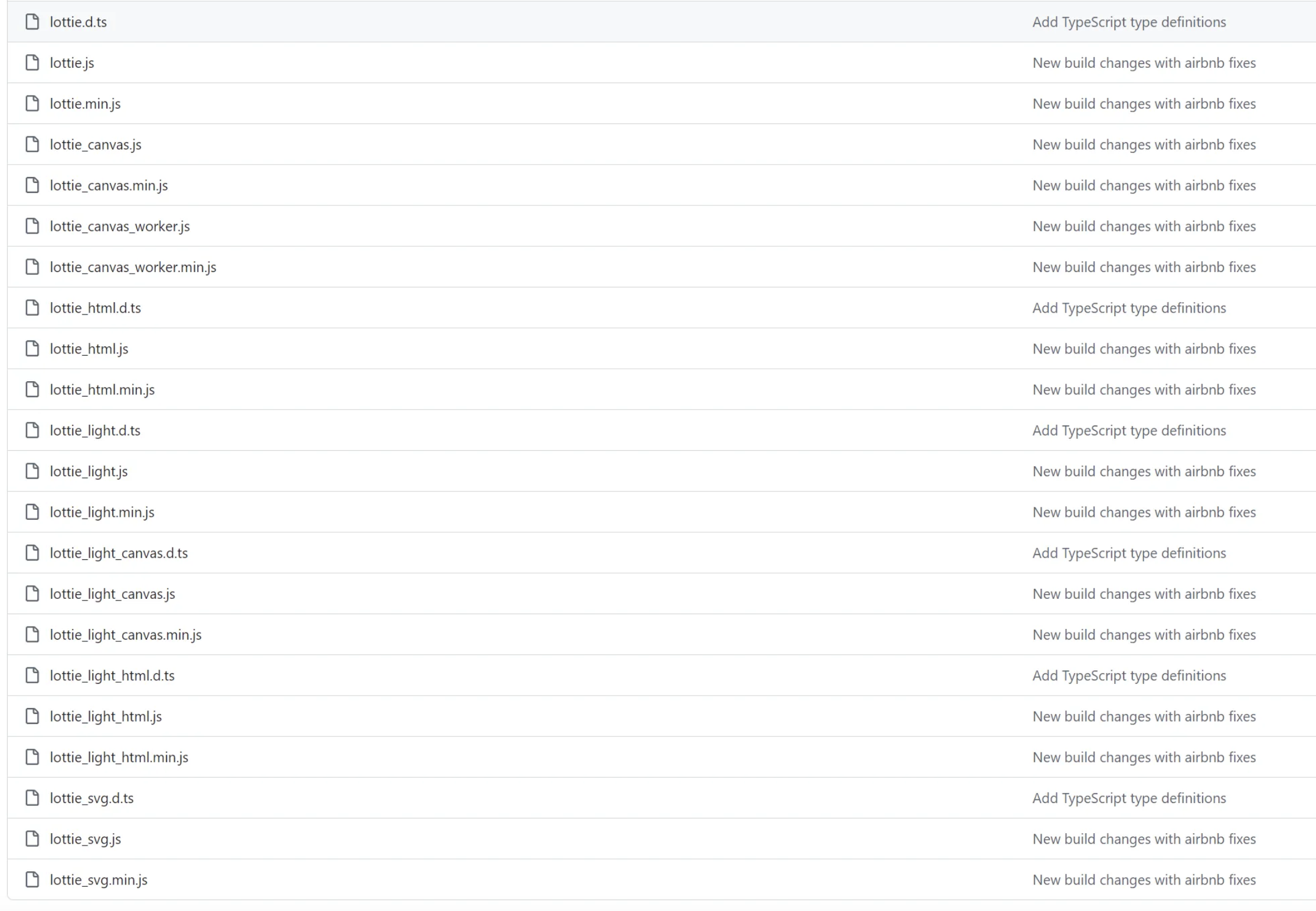Open lottie_light.min.js file
The image size is (1316, 911).
102,512
